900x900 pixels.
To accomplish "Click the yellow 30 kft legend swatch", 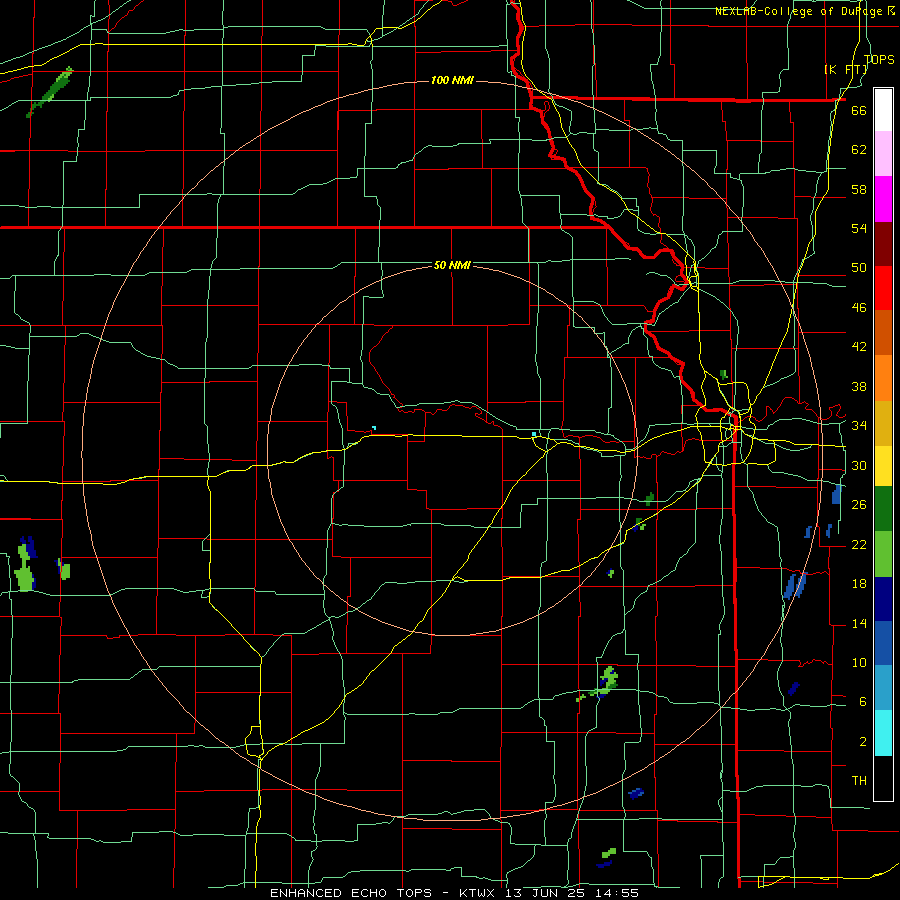I will 883,465.
